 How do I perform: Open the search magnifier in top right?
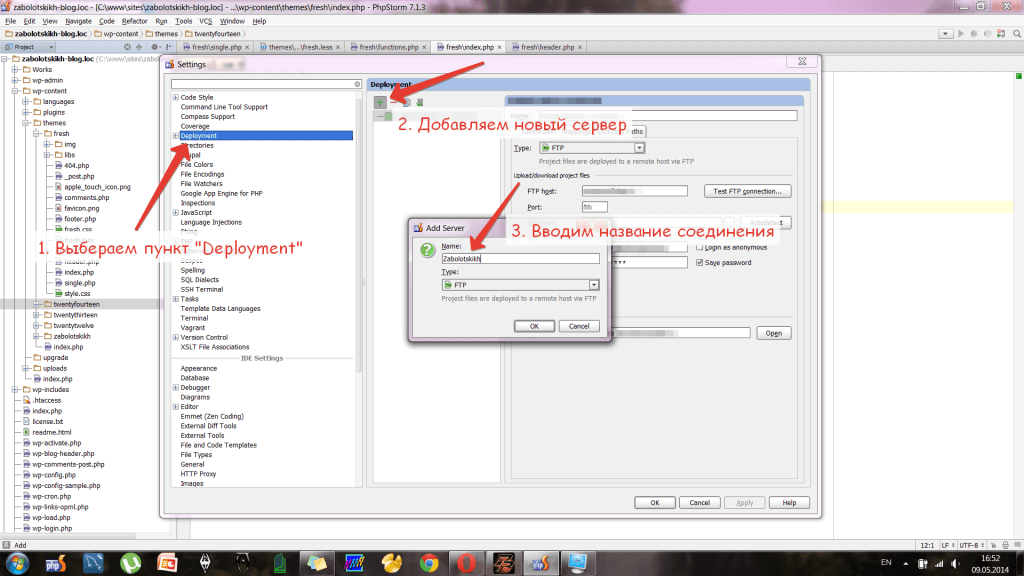1017,34
